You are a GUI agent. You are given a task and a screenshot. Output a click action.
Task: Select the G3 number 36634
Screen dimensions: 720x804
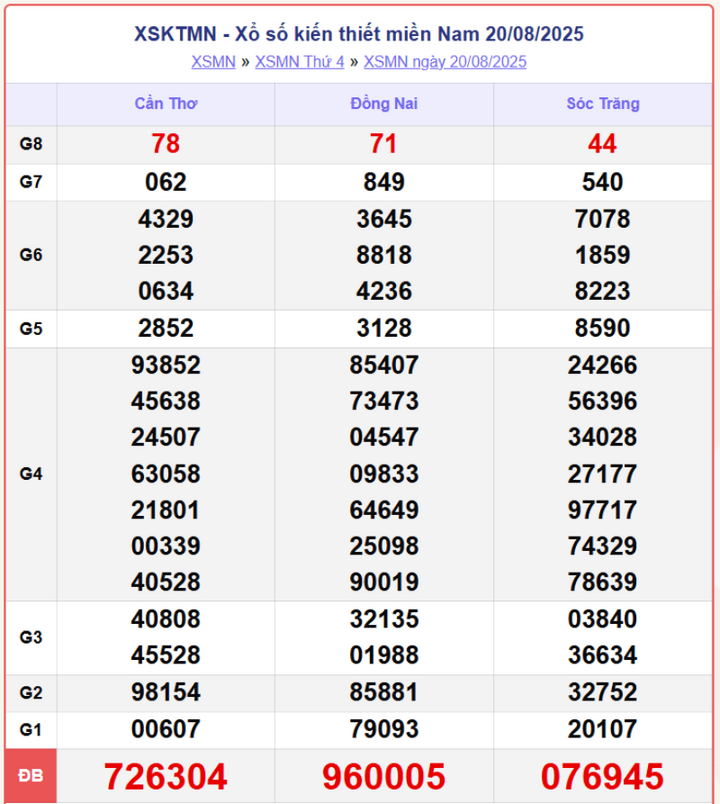pyautogui.click(x=603, y=655)
